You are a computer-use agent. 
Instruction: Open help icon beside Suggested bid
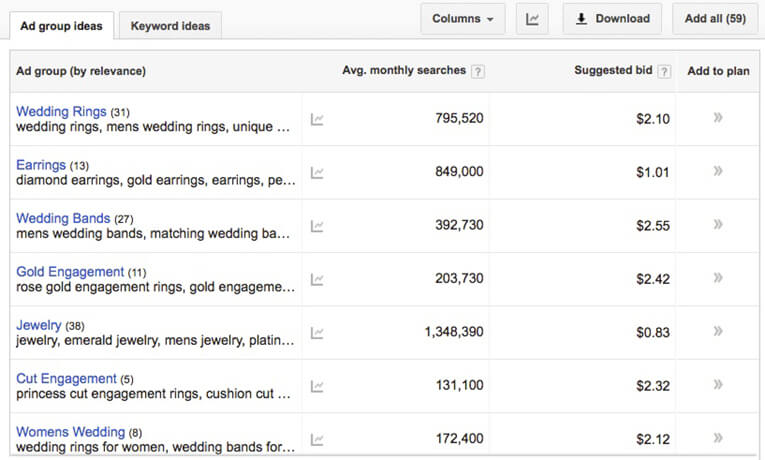(664, 72)
